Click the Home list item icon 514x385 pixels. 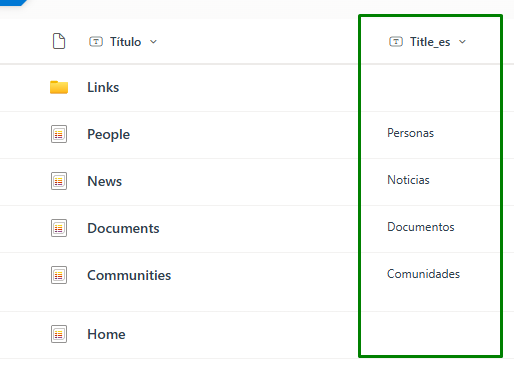click(59, 334)
